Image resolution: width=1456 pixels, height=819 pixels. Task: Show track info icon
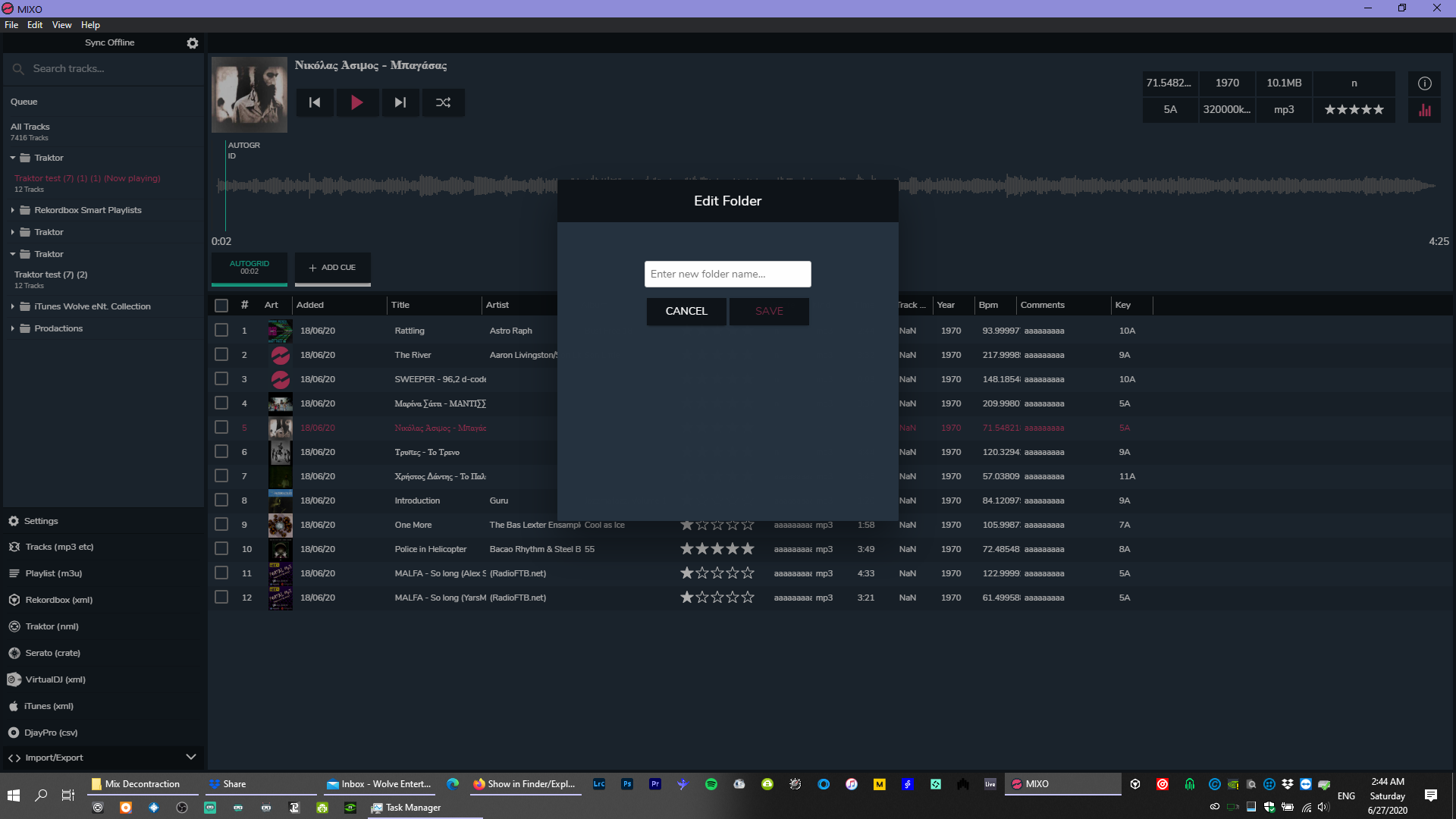point(1425,83)
